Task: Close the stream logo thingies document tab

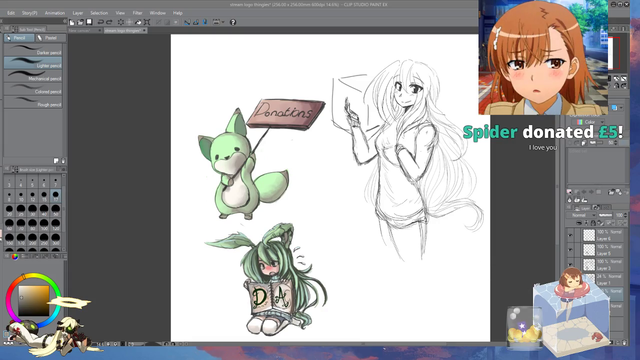Action: [144, 31]
